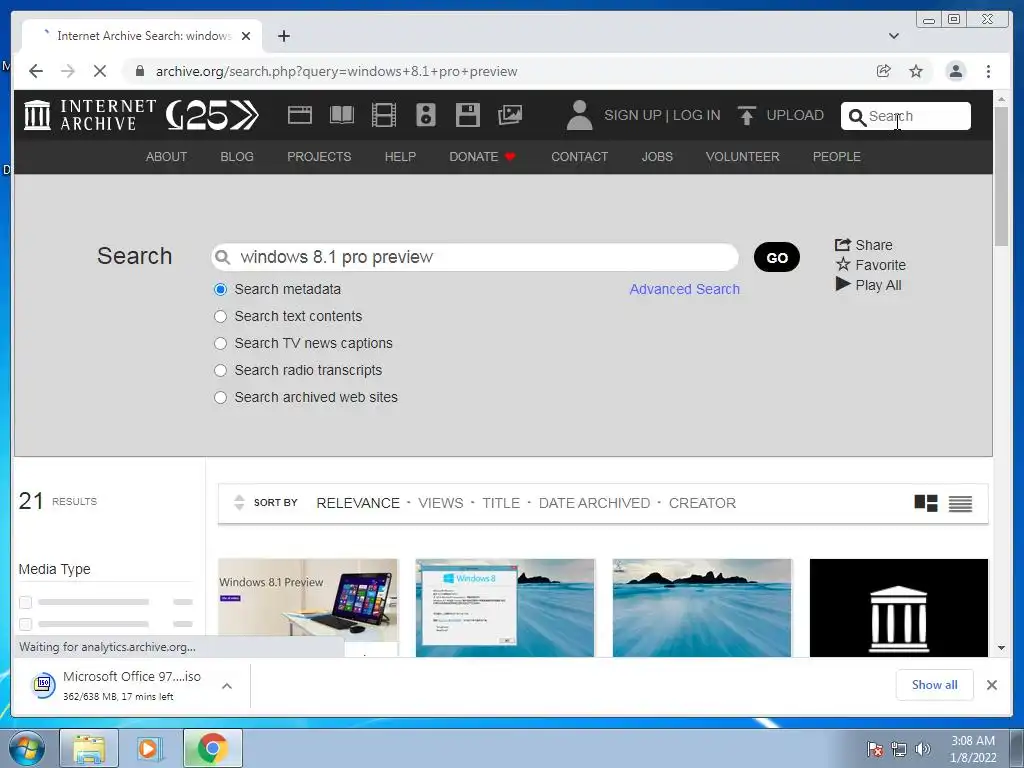
Task: Click the GO search button
Action: tap(776, 257)
